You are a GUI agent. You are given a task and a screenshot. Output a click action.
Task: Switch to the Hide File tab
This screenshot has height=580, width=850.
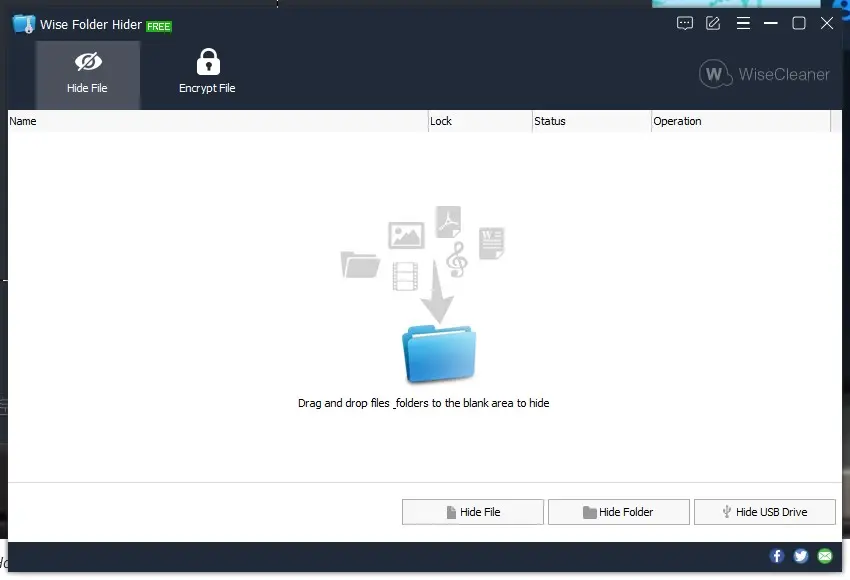coord(88,75)
